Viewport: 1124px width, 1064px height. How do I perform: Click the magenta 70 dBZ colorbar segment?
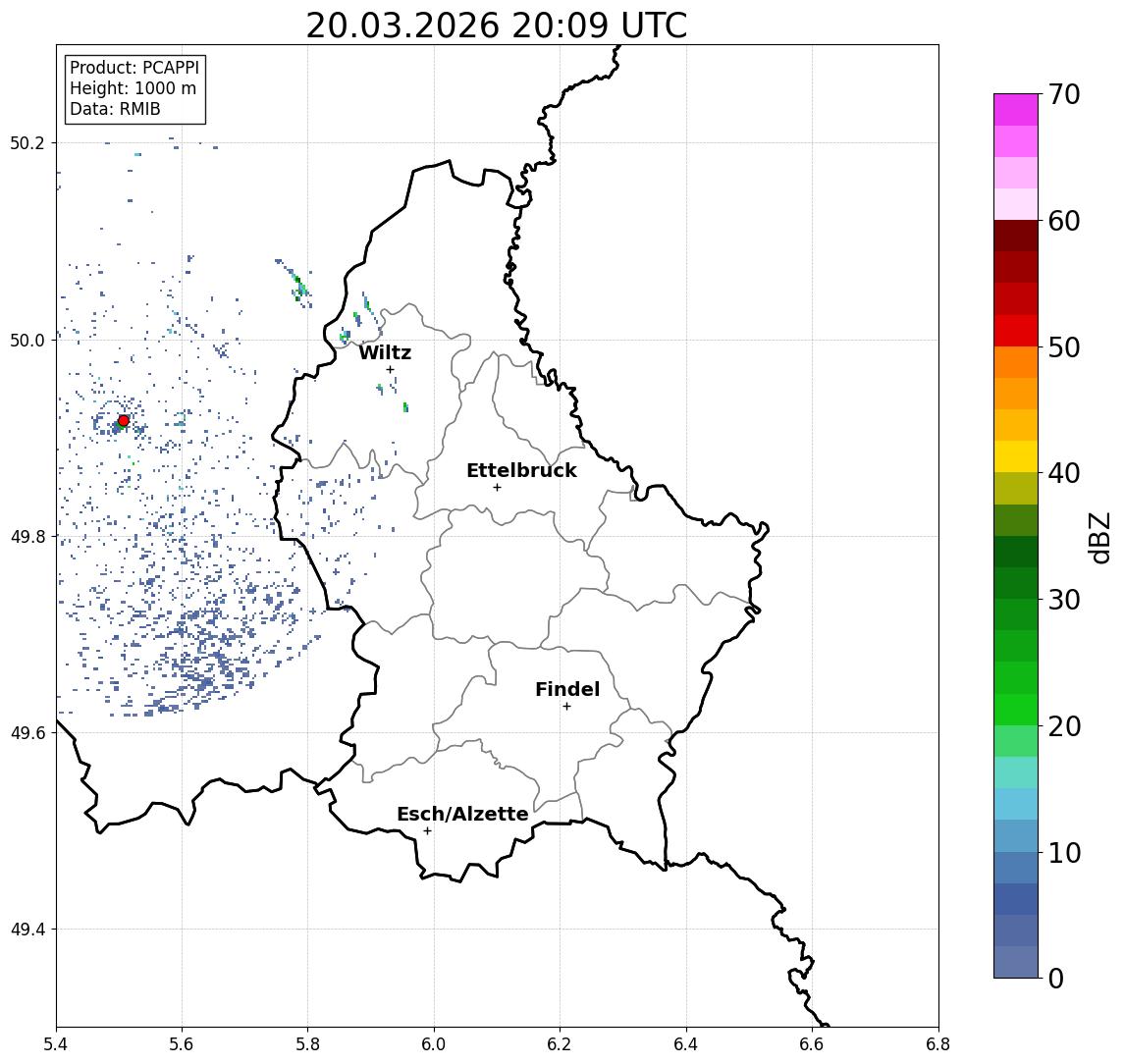click(x=1016, y=110)
